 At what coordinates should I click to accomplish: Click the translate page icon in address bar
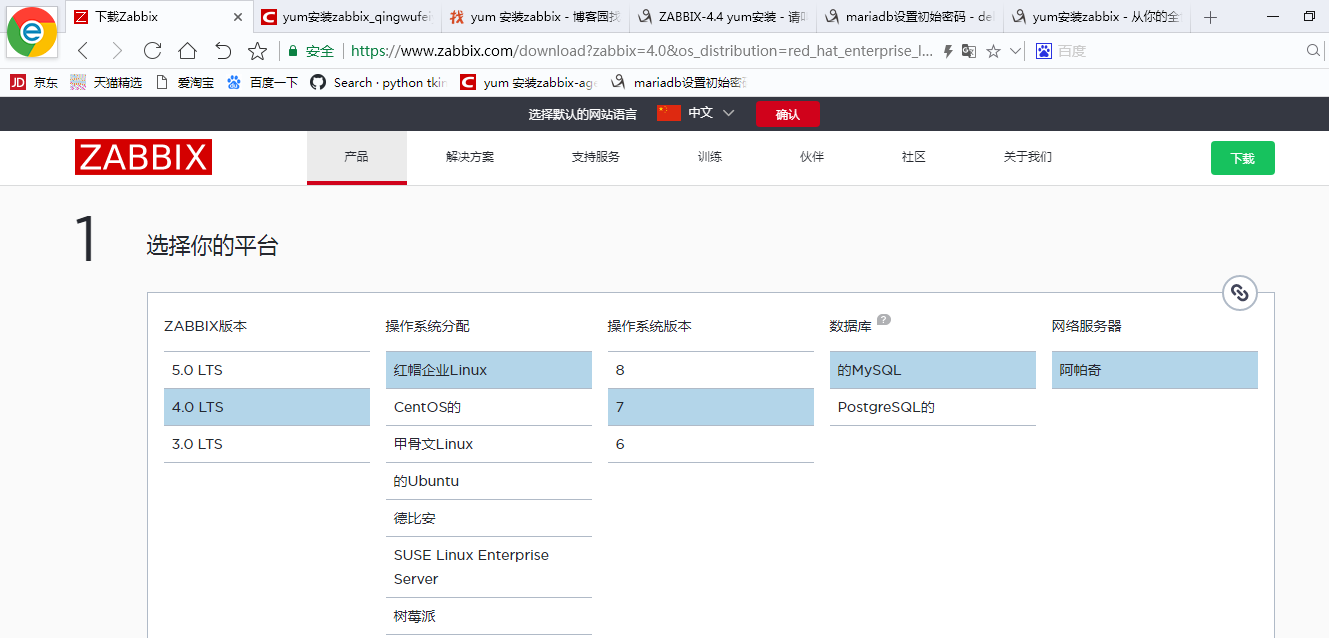tap(968, 51)
